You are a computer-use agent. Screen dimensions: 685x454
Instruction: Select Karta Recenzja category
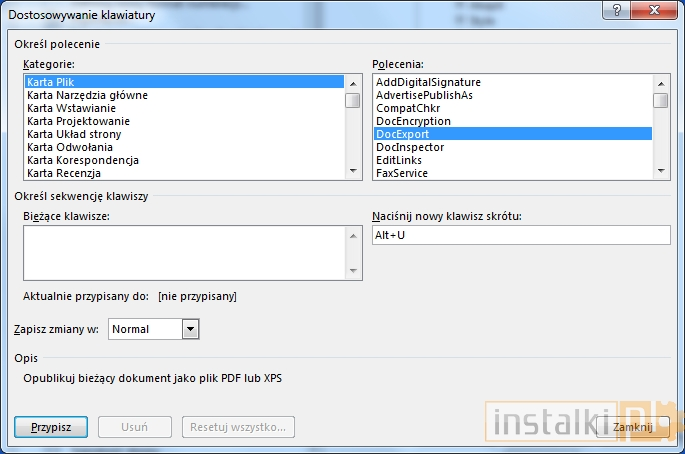[65, 173]
